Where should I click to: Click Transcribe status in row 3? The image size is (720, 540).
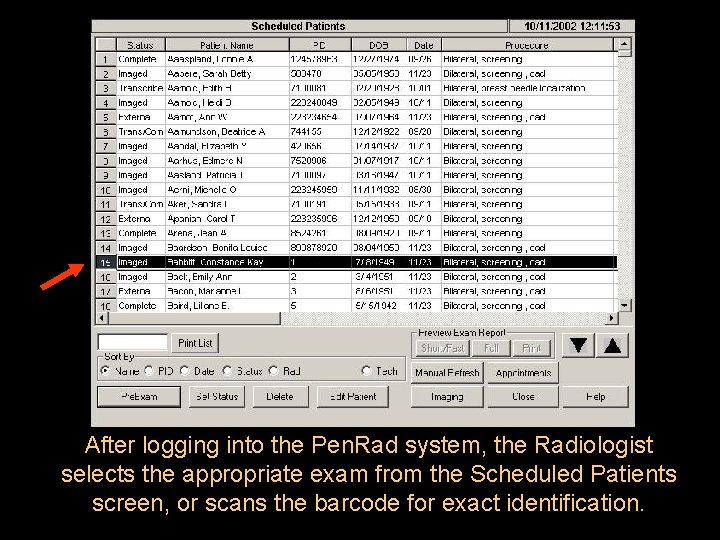(x=141, y=88)
